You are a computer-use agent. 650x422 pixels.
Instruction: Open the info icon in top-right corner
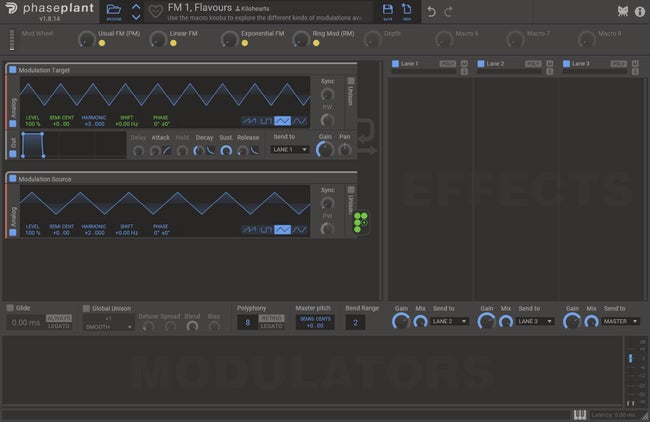click(639, 12)
